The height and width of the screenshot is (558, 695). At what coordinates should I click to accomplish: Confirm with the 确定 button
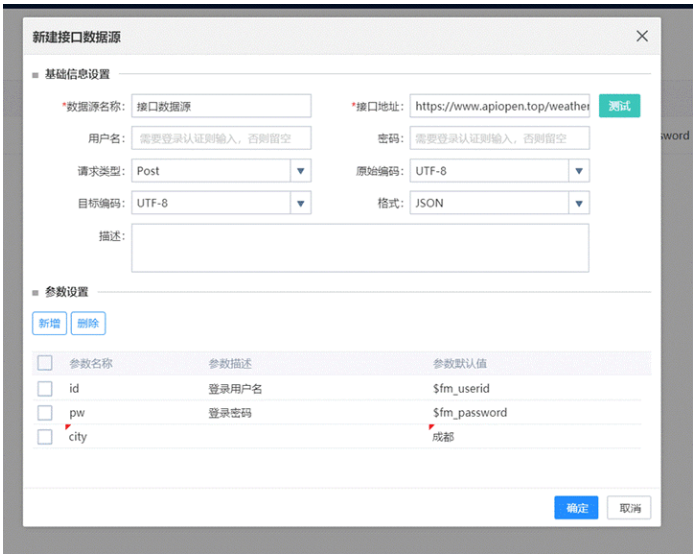576,508
